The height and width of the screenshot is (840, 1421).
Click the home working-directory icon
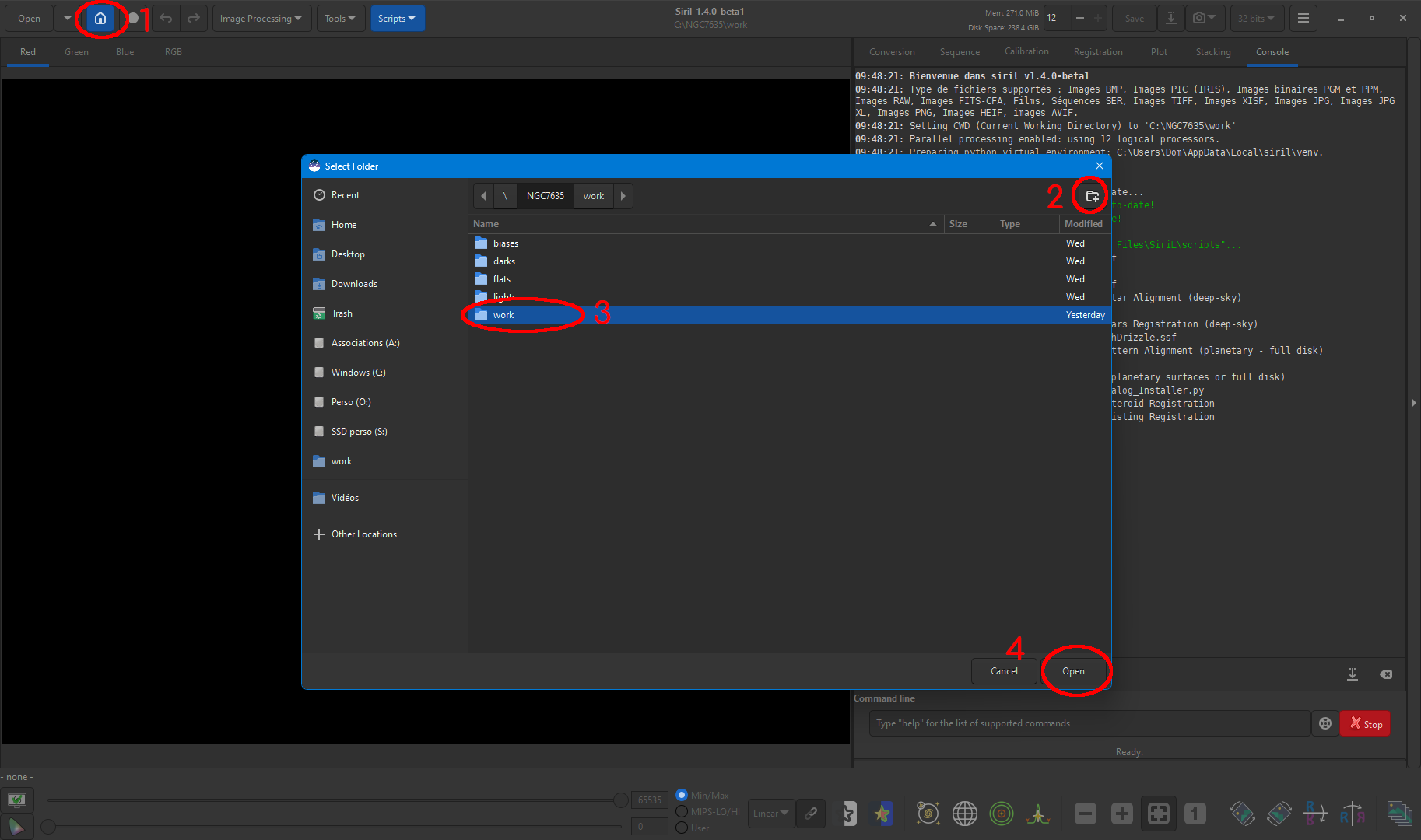(x=100, y=18)
